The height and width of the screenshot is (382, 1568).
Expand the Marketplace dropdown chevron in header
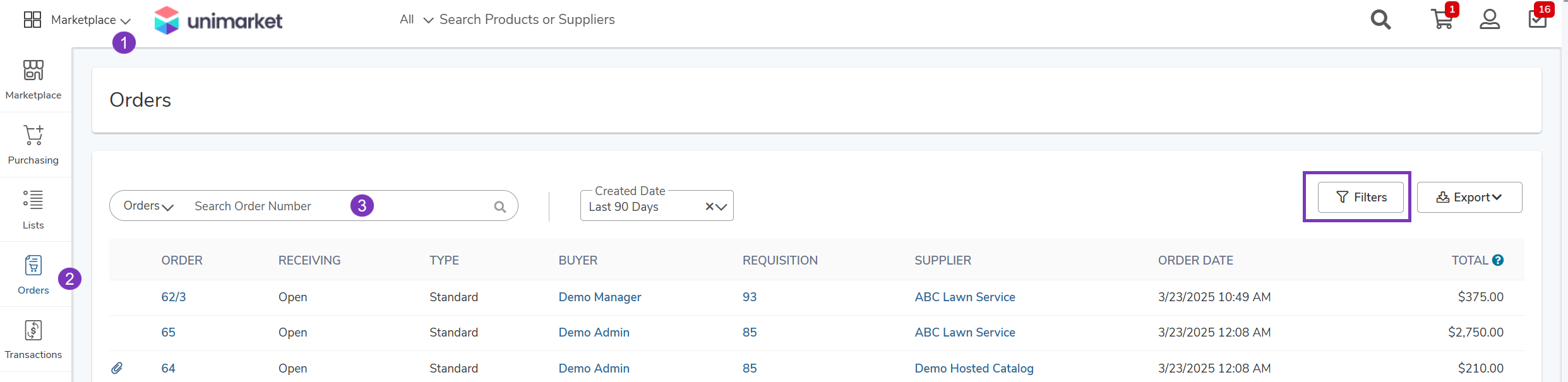point(125,21)
